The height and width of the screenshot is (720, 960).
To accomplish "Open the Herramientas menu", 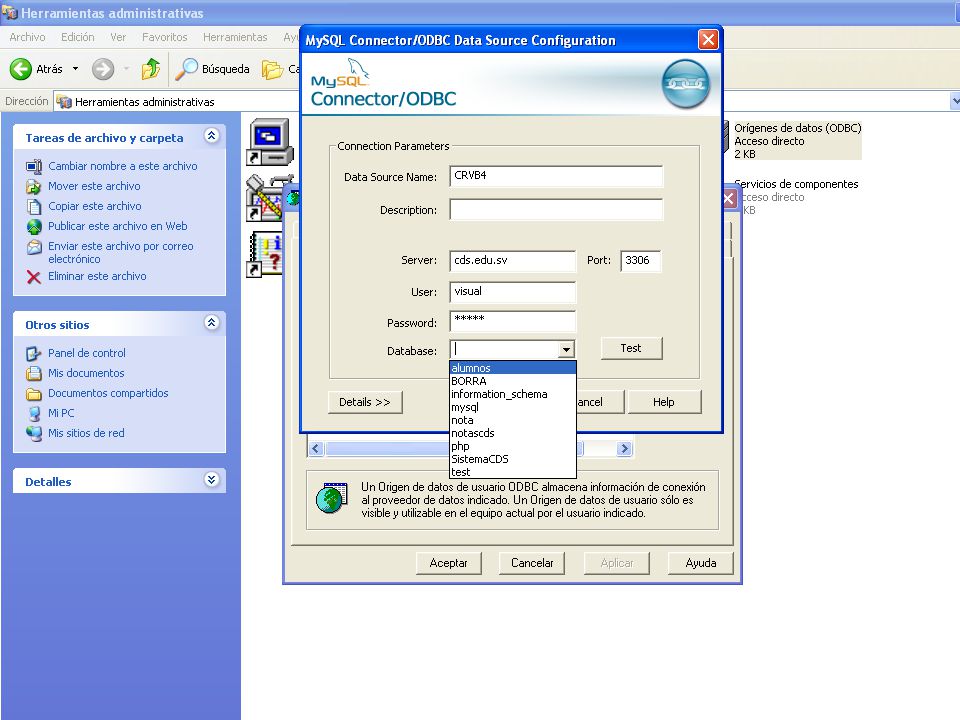I will [x=235, y=37].
